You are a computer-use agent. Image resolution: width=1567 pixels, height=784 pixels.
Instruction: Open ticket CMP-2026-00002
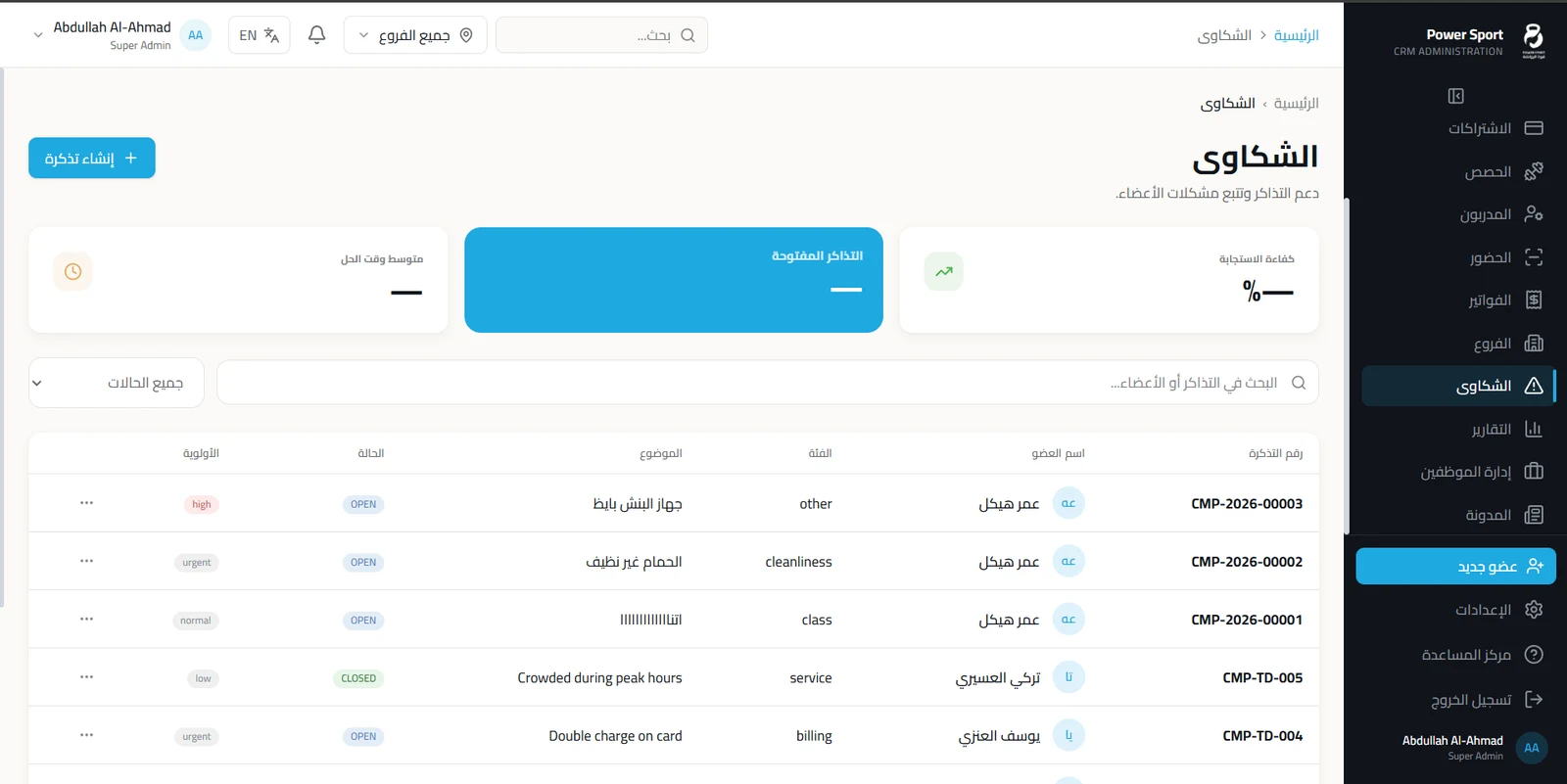(1247, 562)
